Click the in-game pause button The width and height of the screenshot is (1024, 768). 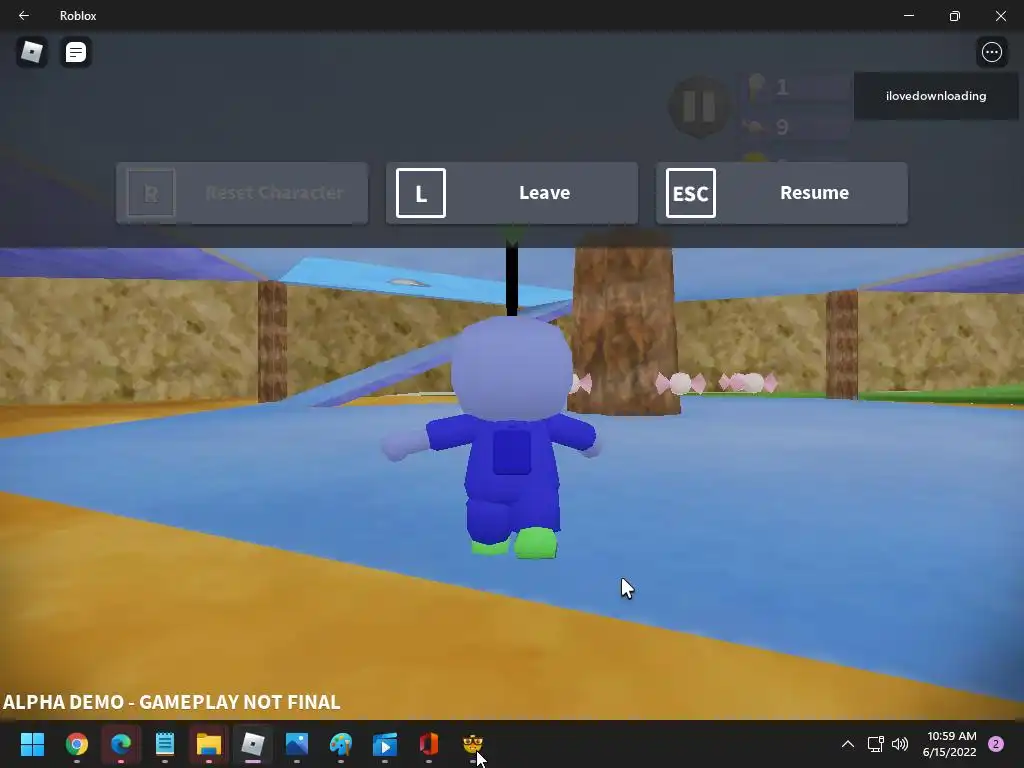699,106
